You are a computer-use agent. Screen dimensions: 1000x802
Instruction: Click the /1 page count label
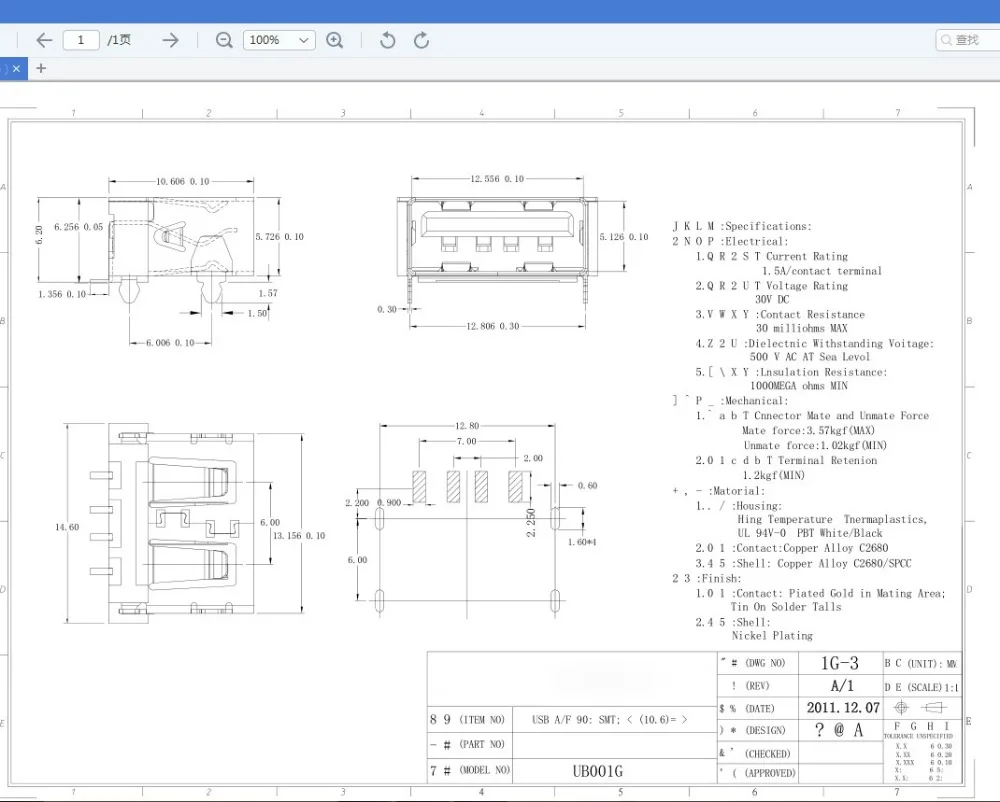click(119, 40)
